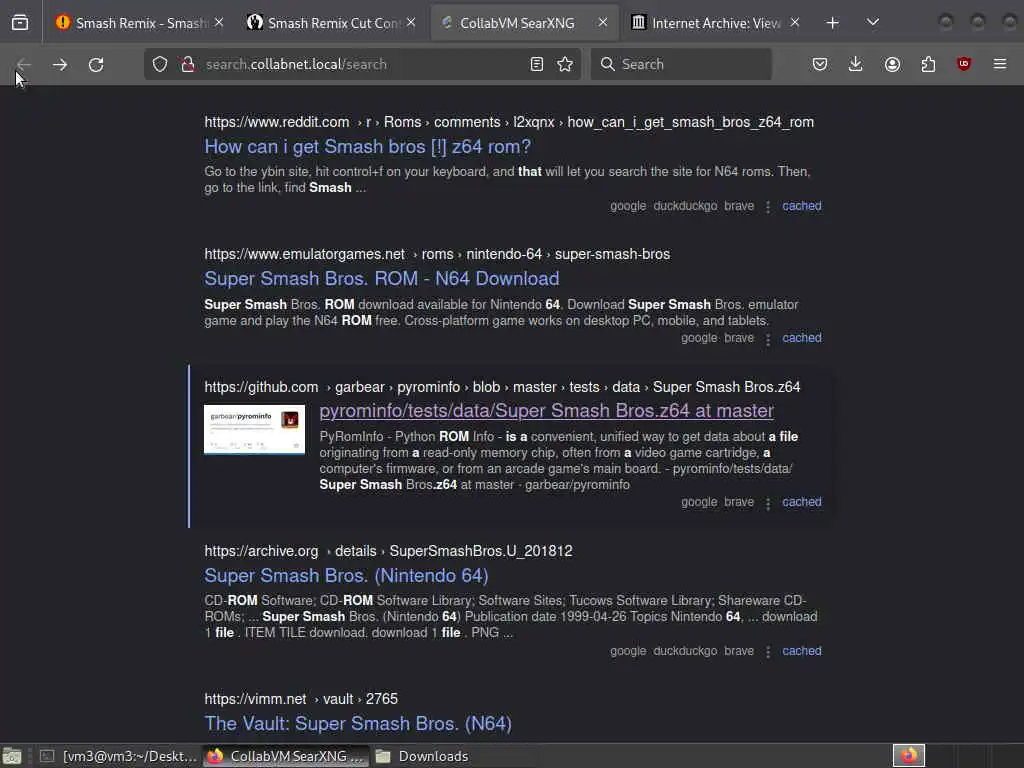Close the Smash Remix Cut Content tab

pyautogui.click(x=411, y=23)
